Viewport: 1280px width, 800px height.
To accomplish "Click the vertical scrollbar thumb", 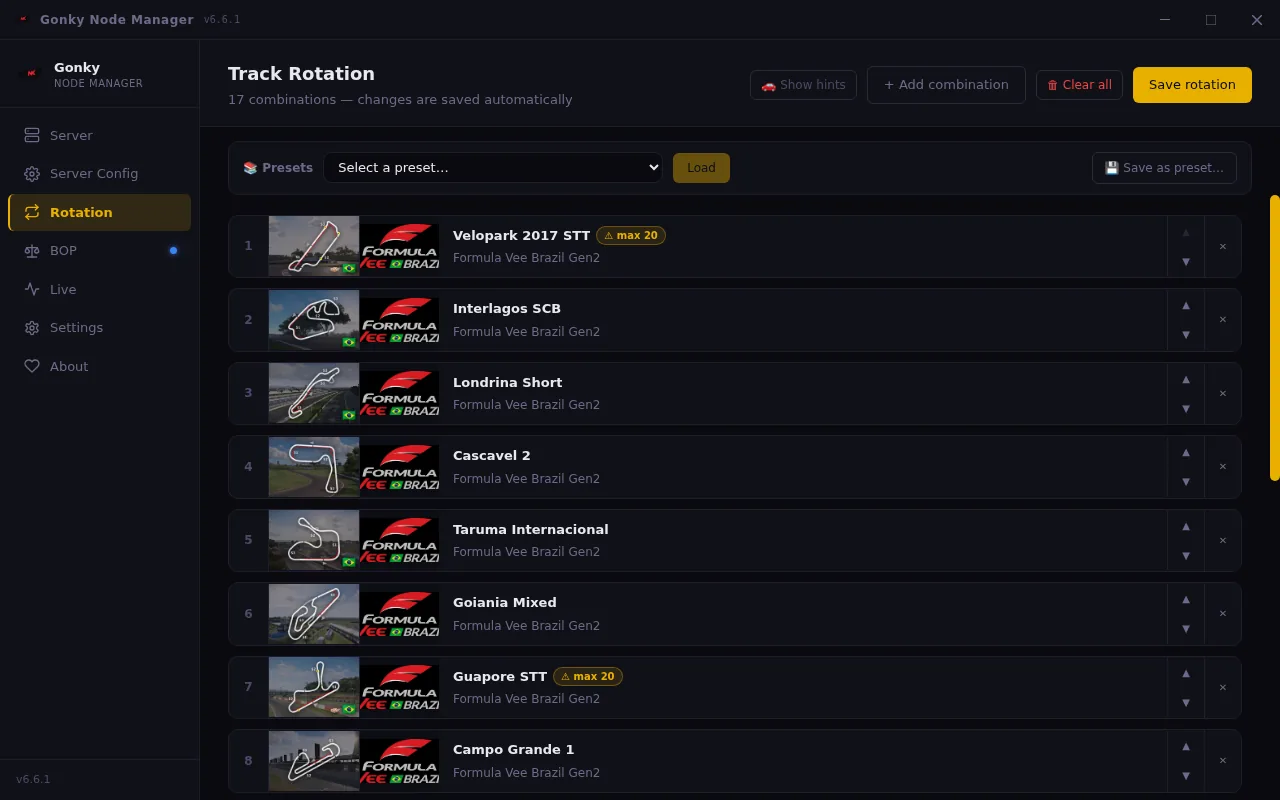I will pos(1274,338).
